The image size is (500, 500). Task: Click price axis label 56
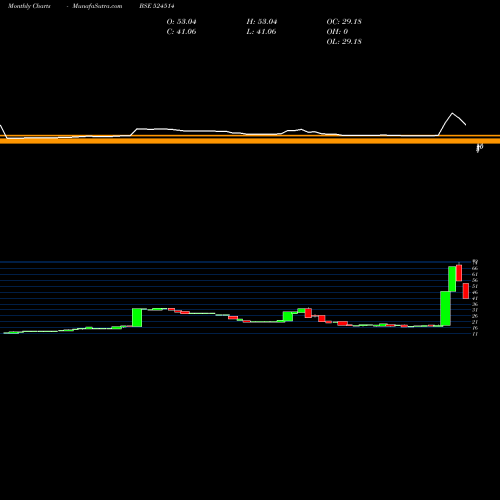point(475,280)
